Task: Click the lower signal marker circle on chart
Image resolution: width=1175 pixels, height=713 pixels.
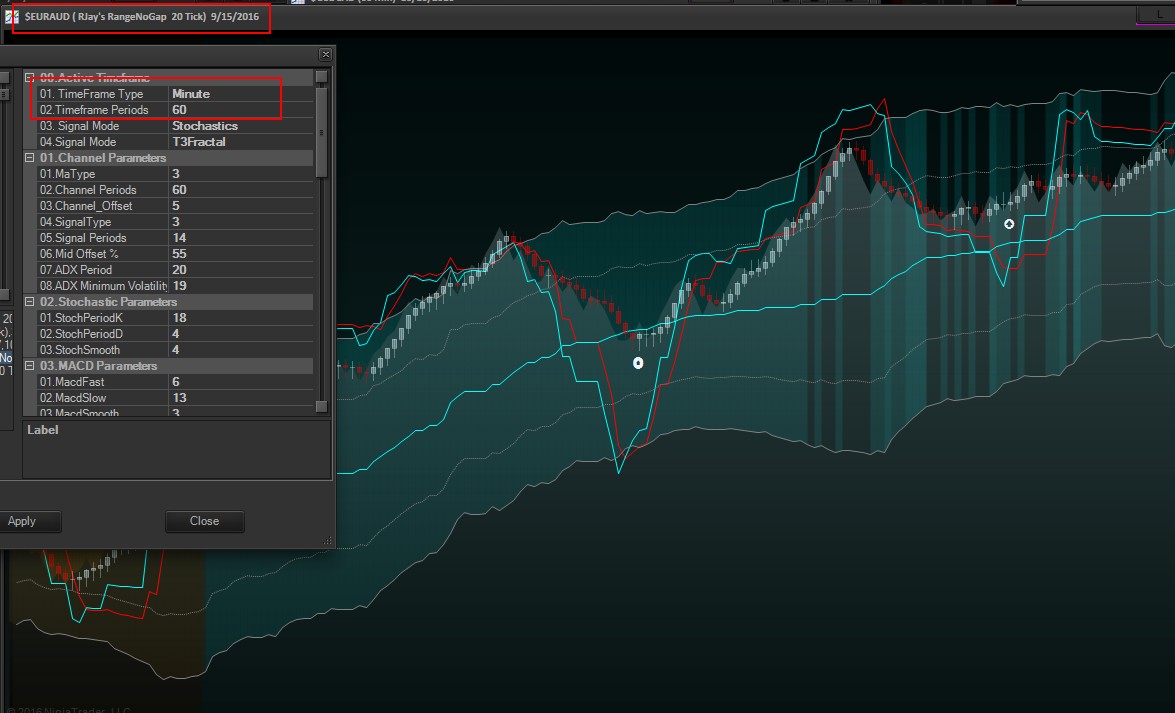Action: click(x=638, y=363)
